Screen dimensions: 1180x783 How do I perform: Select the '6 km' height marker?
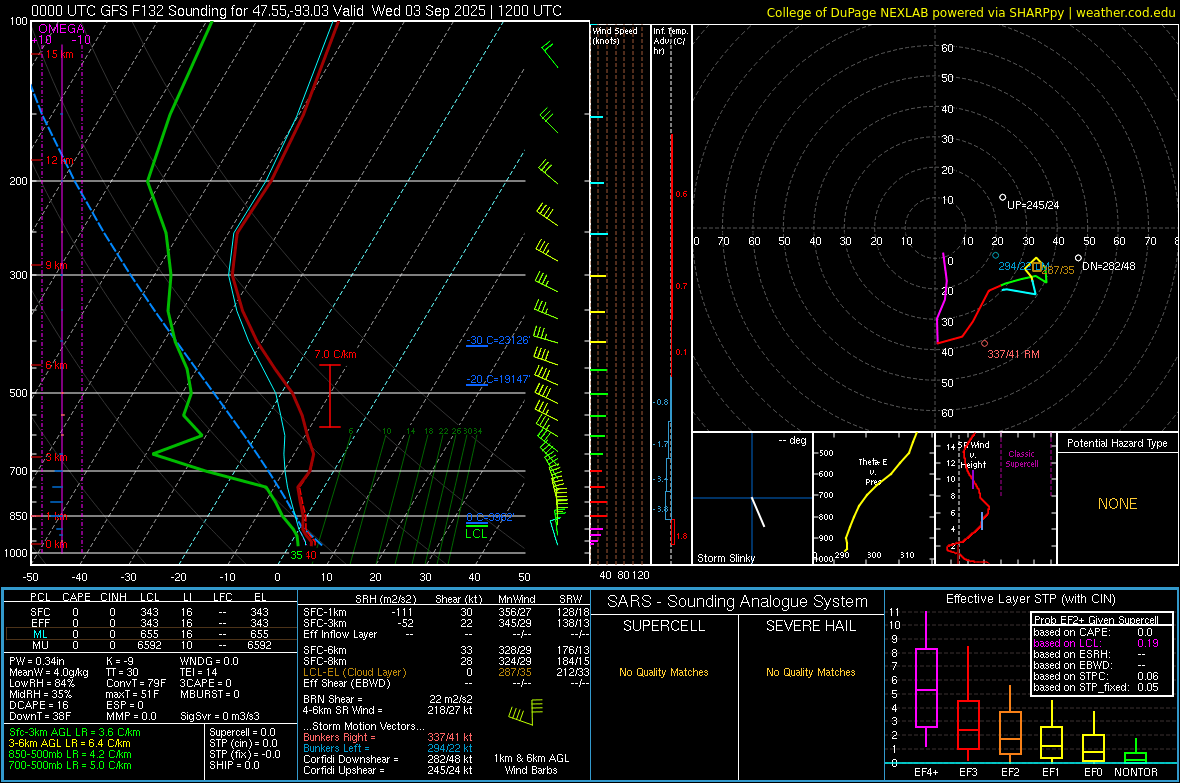pos(56,365)
